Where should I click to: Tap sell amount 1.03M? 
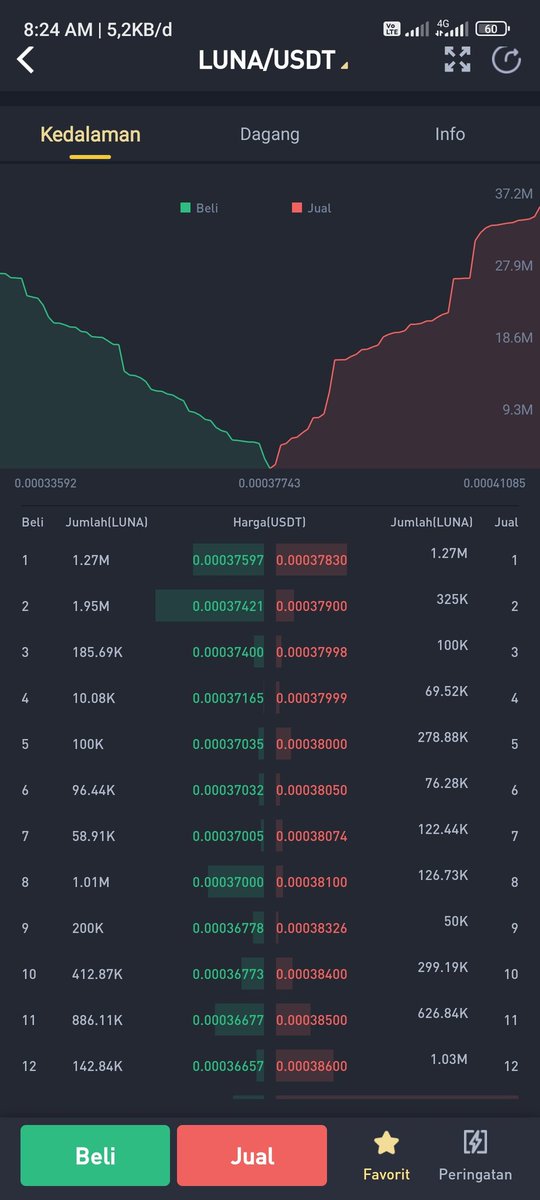point(449,1059)
